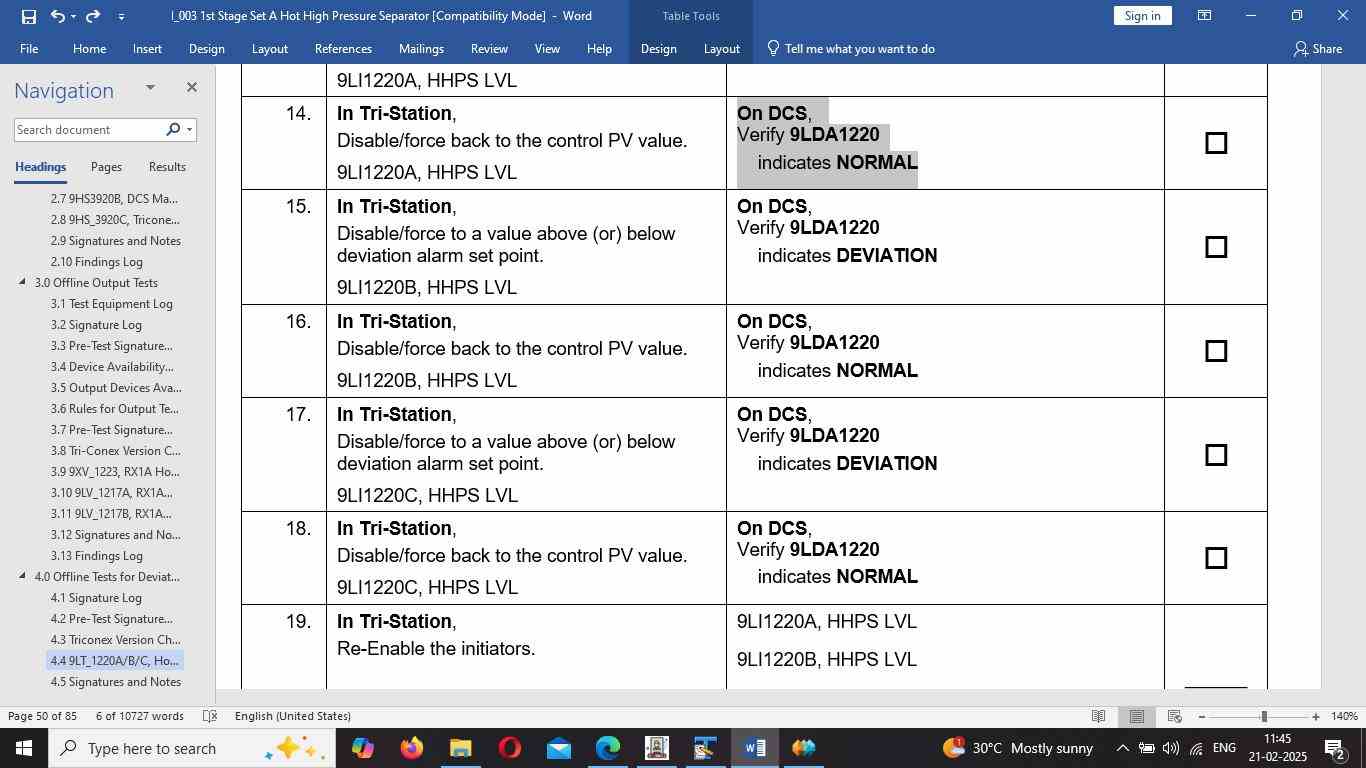Click the taskbar search box
Image resolution: width=1366 pixels, height=768 pixels.
191,748
